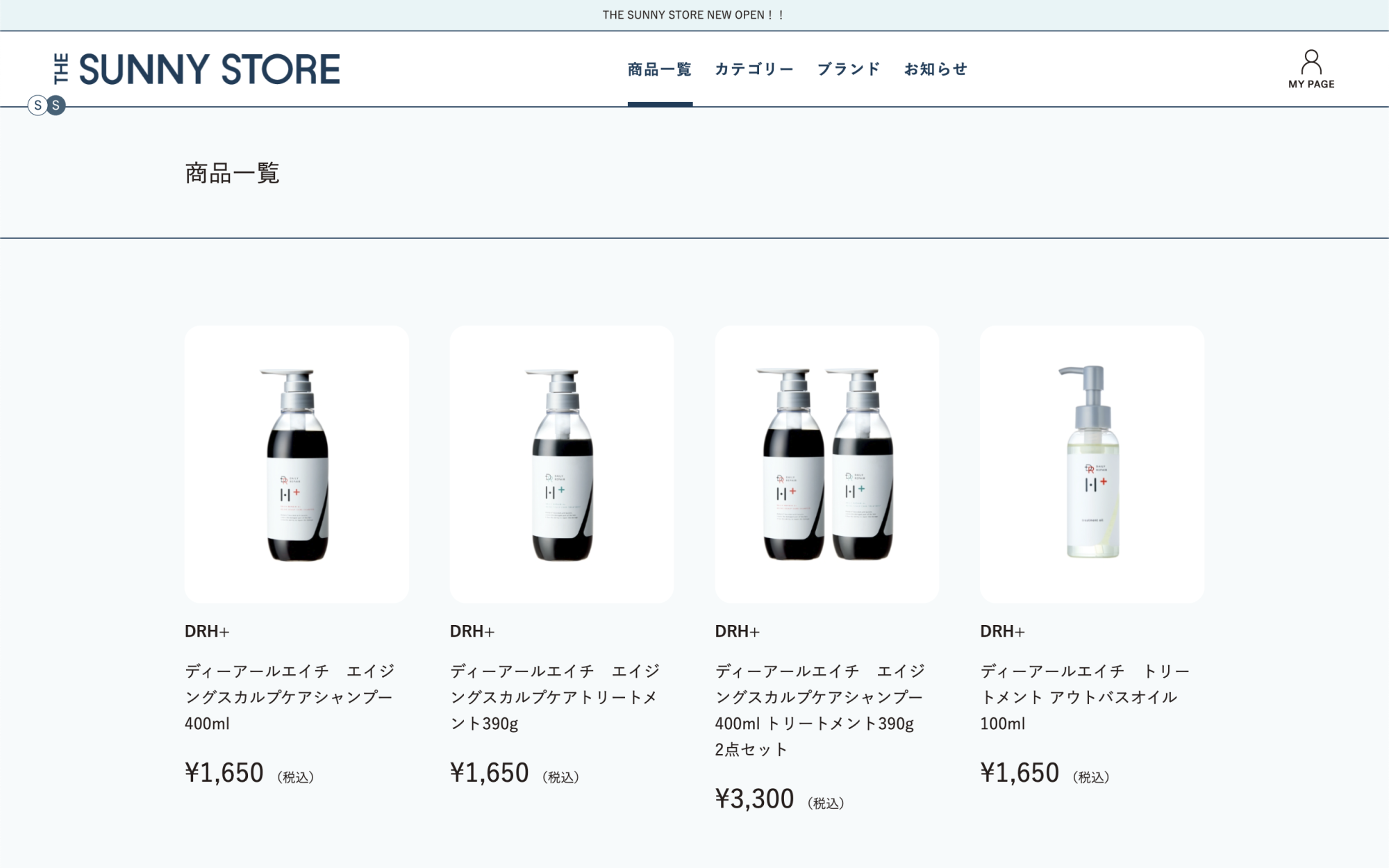Open the scalp care treatment 390g image
1389x868 pixels.
coord(562,464)
